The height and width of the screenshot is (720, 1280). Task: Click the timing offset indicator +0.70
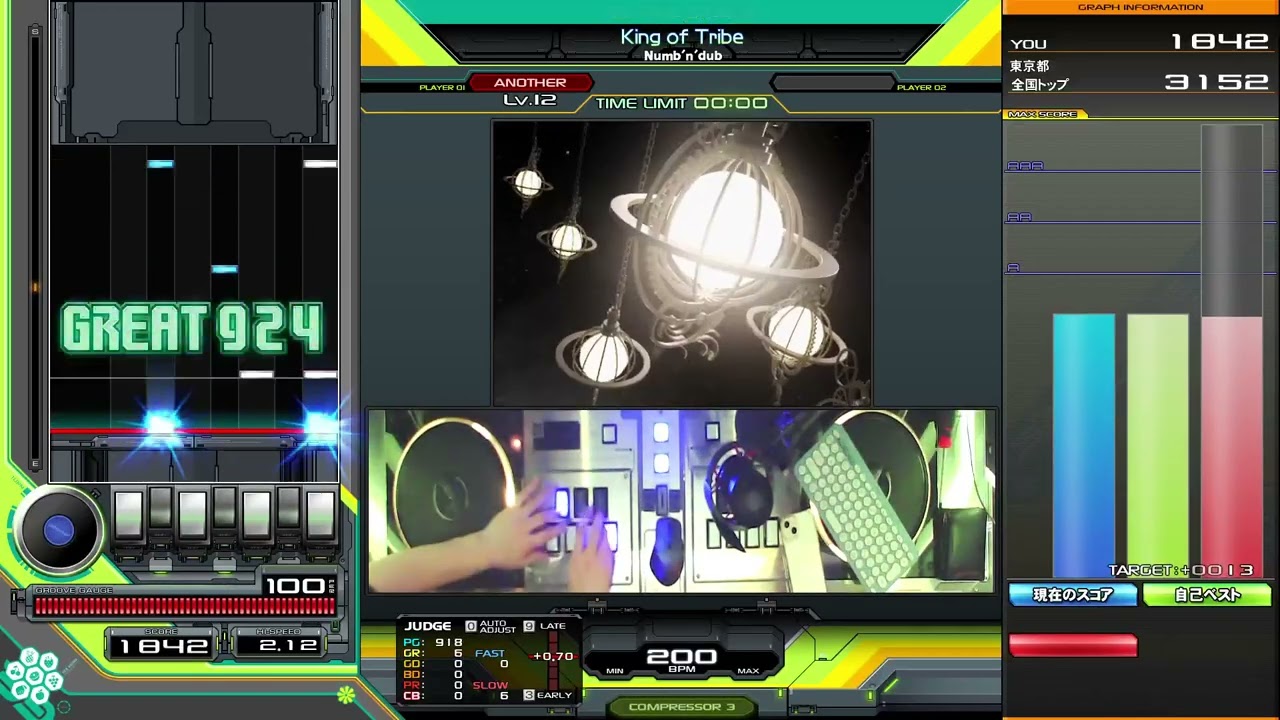(553, 657)
